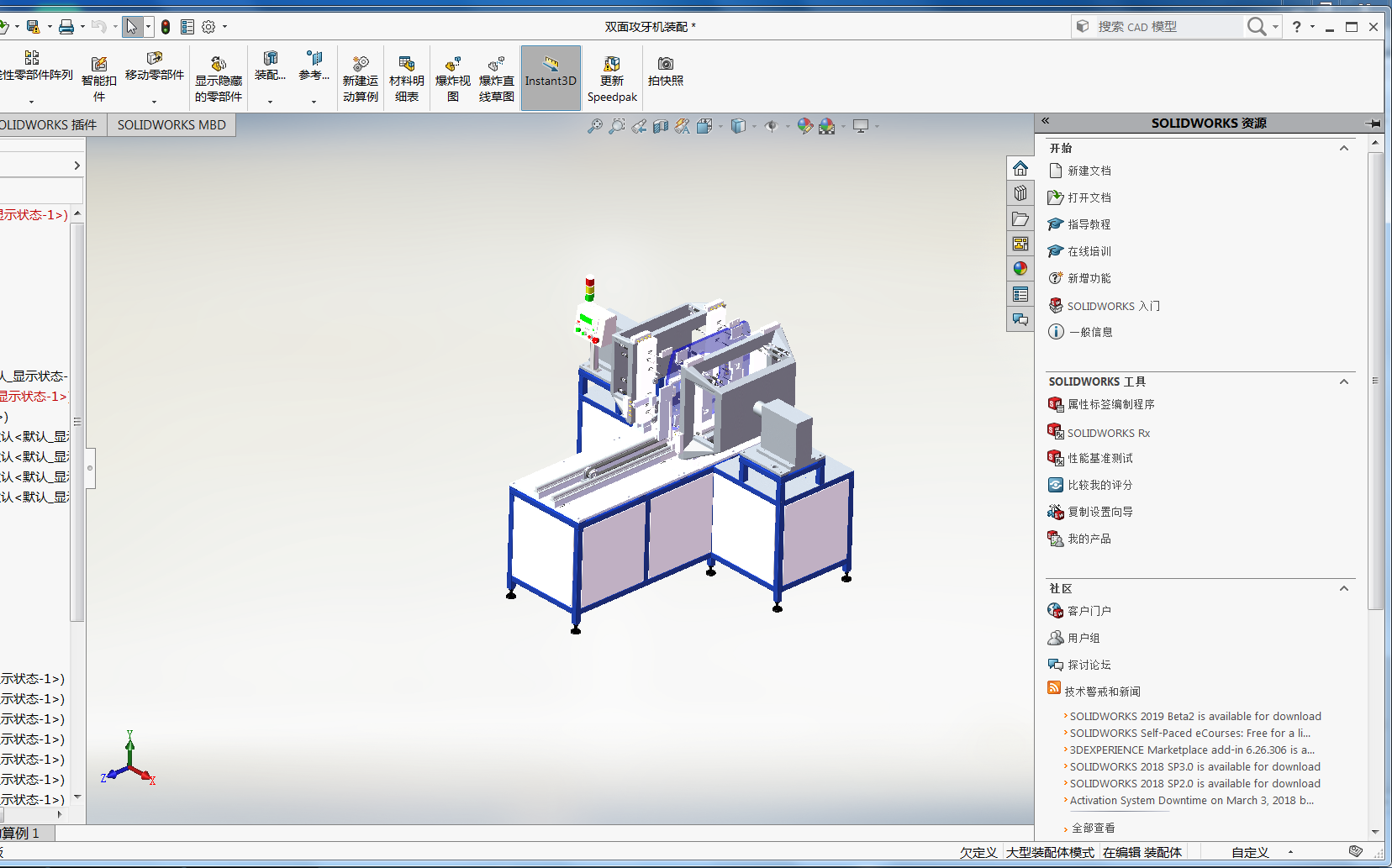Open the Bill of Materials (材料明细表) tool

[x=406, y=80]
